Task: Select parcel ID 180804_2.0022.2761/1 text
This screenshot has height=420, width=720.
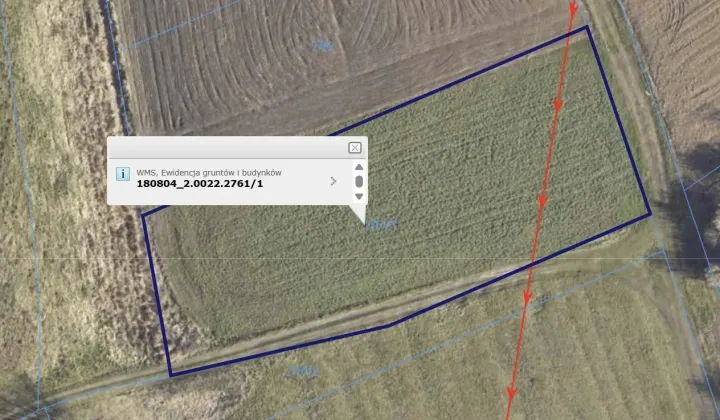Action: [x=200, y=184]
